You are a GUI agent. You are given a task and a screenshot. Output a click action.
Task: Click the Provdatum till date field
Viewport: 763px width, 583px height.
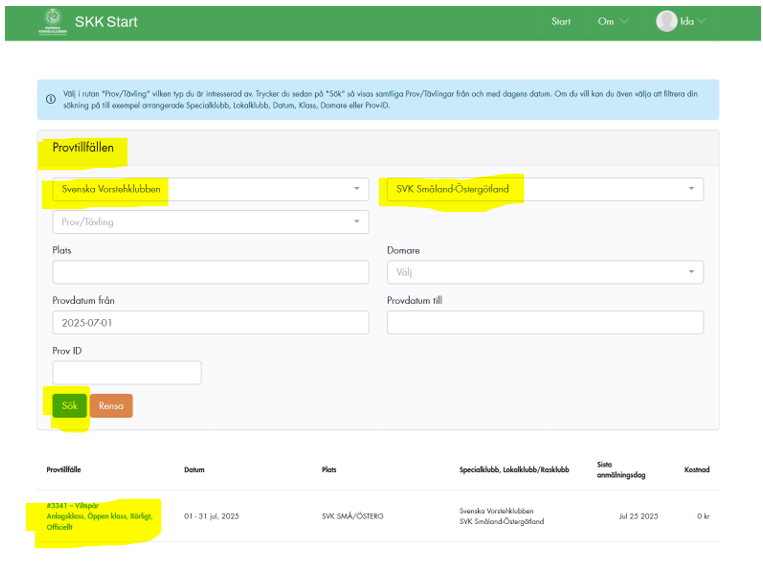pos(545,323)
